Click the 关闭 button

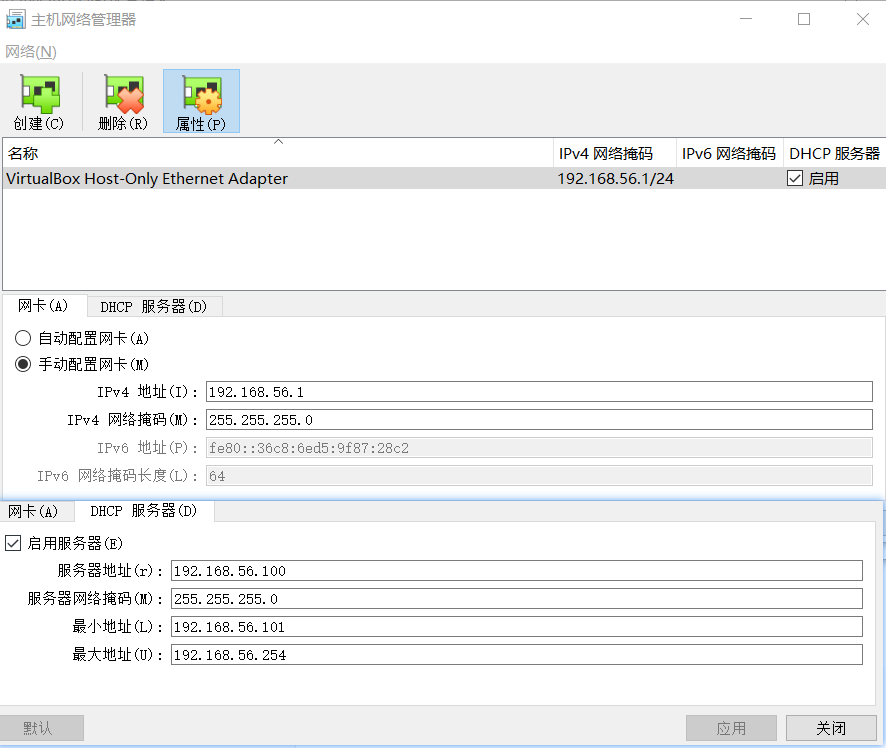pyautogui.click(x=831, y=728)
